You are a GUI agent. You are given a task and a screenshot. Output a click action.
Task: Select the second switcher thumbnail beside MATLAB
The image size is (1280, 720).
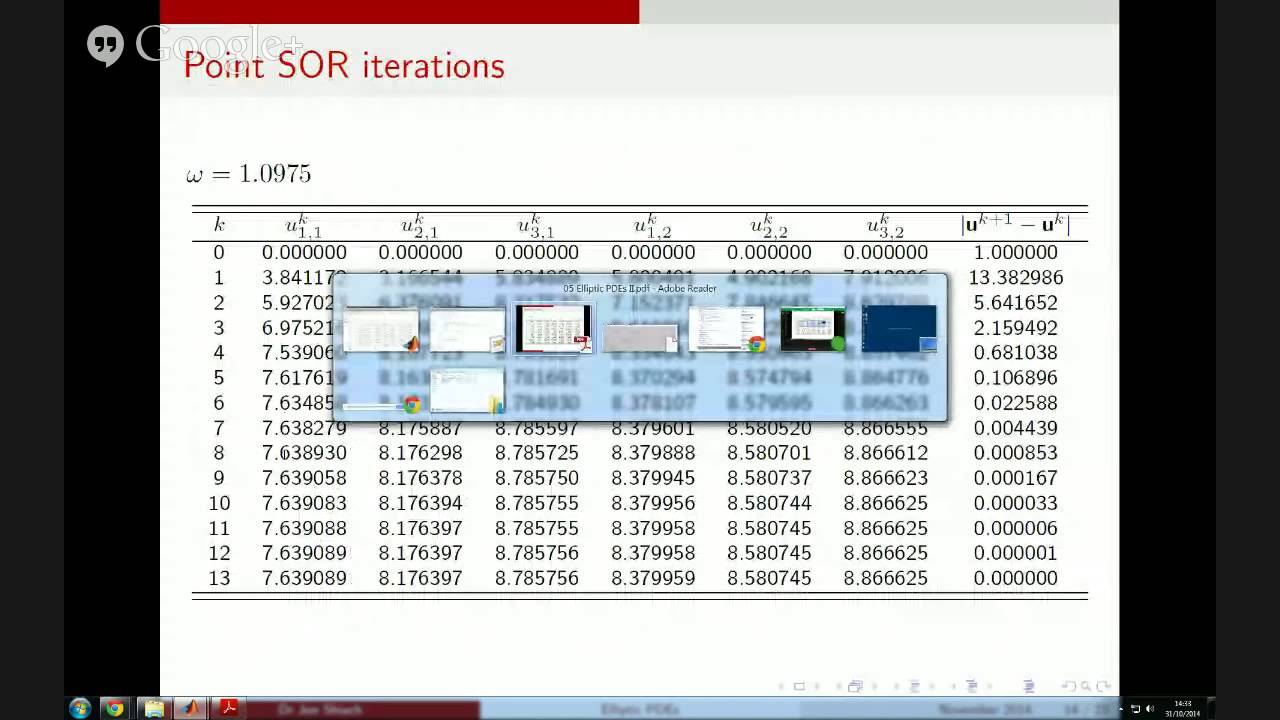[468, 331]
